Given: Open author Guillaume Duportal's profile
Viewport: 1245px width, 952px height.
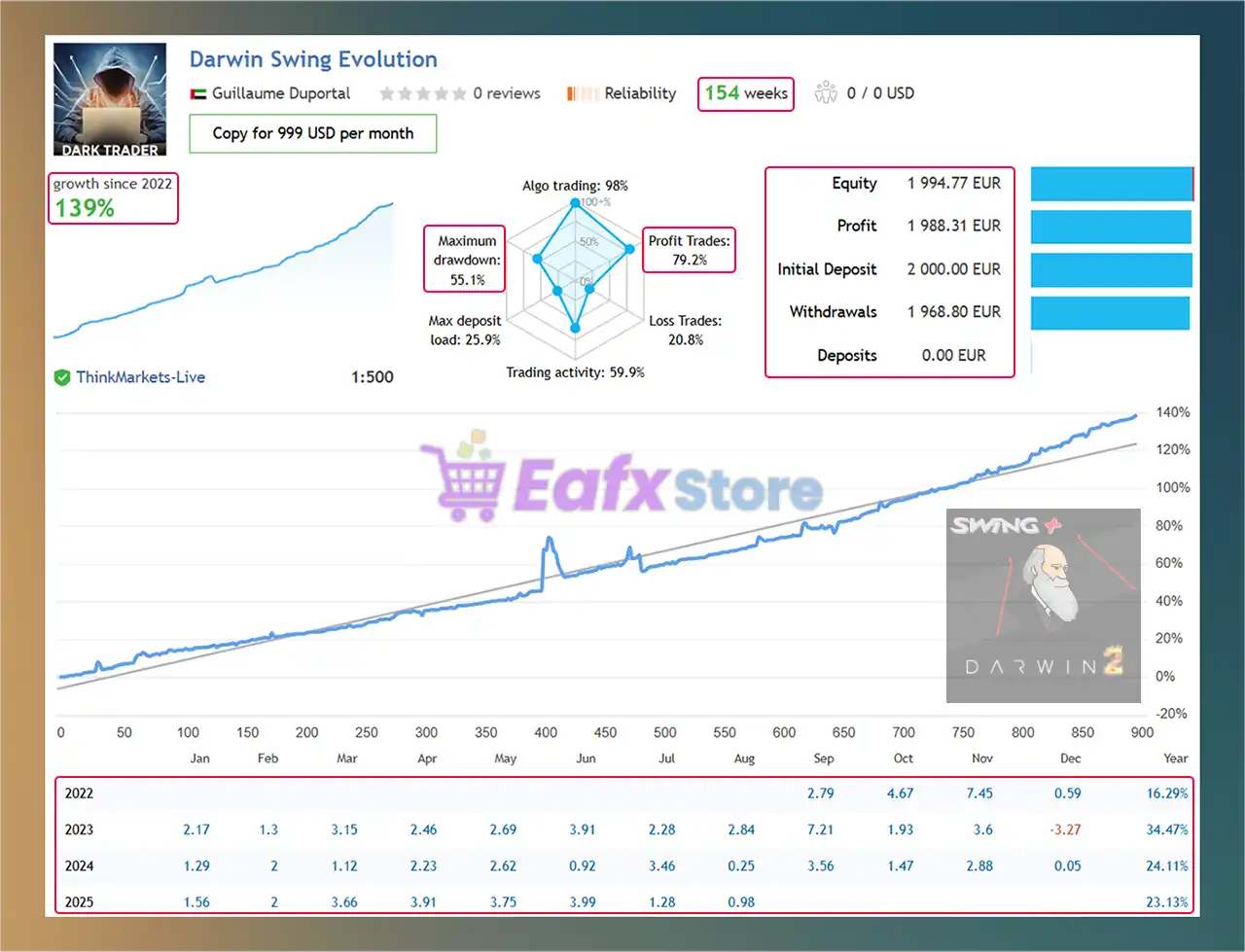Looking at the screenshot, I should click(x=281, y=93).
